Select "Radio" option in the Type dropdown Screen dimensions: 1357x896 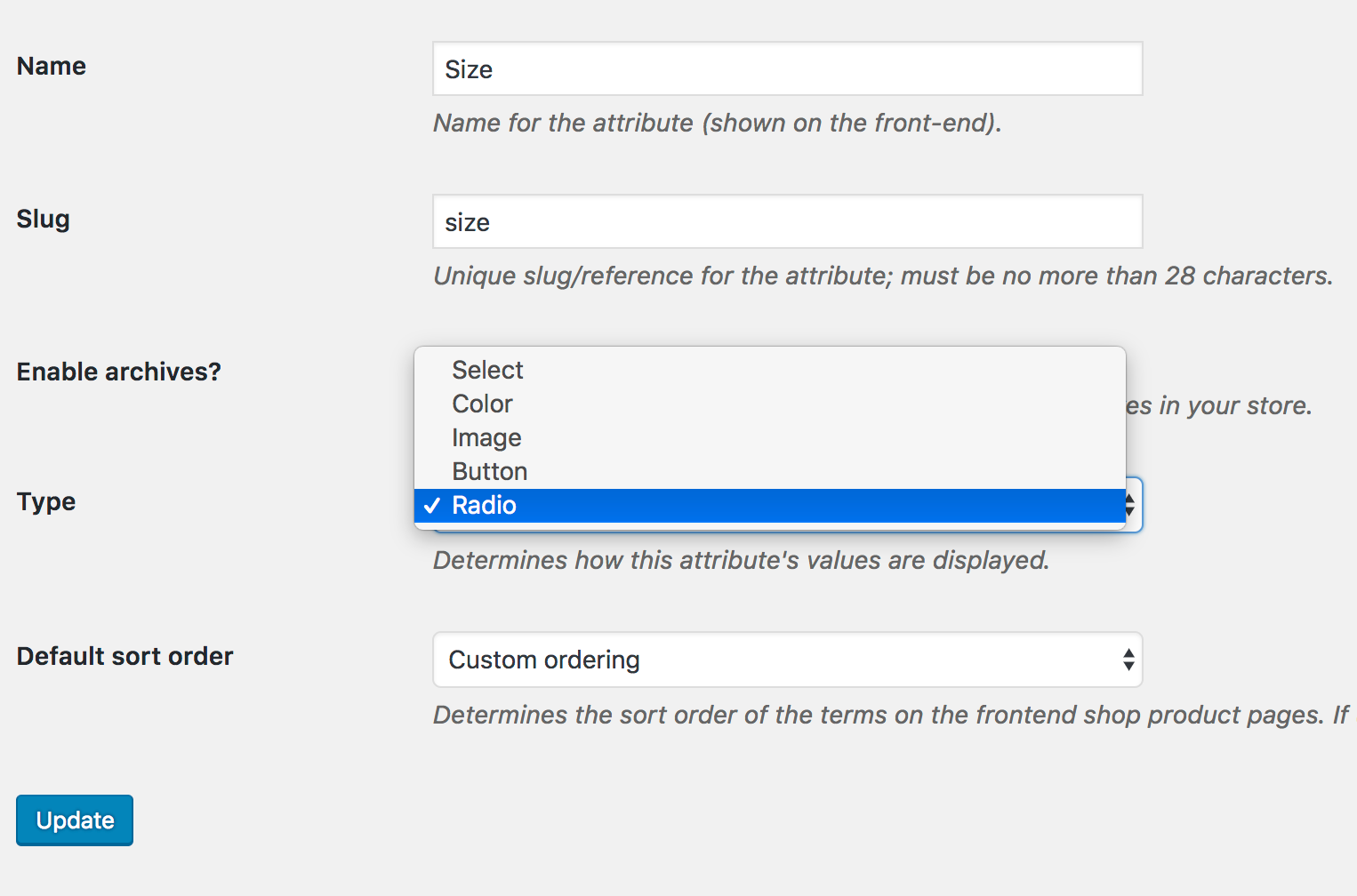click(622, 505)
